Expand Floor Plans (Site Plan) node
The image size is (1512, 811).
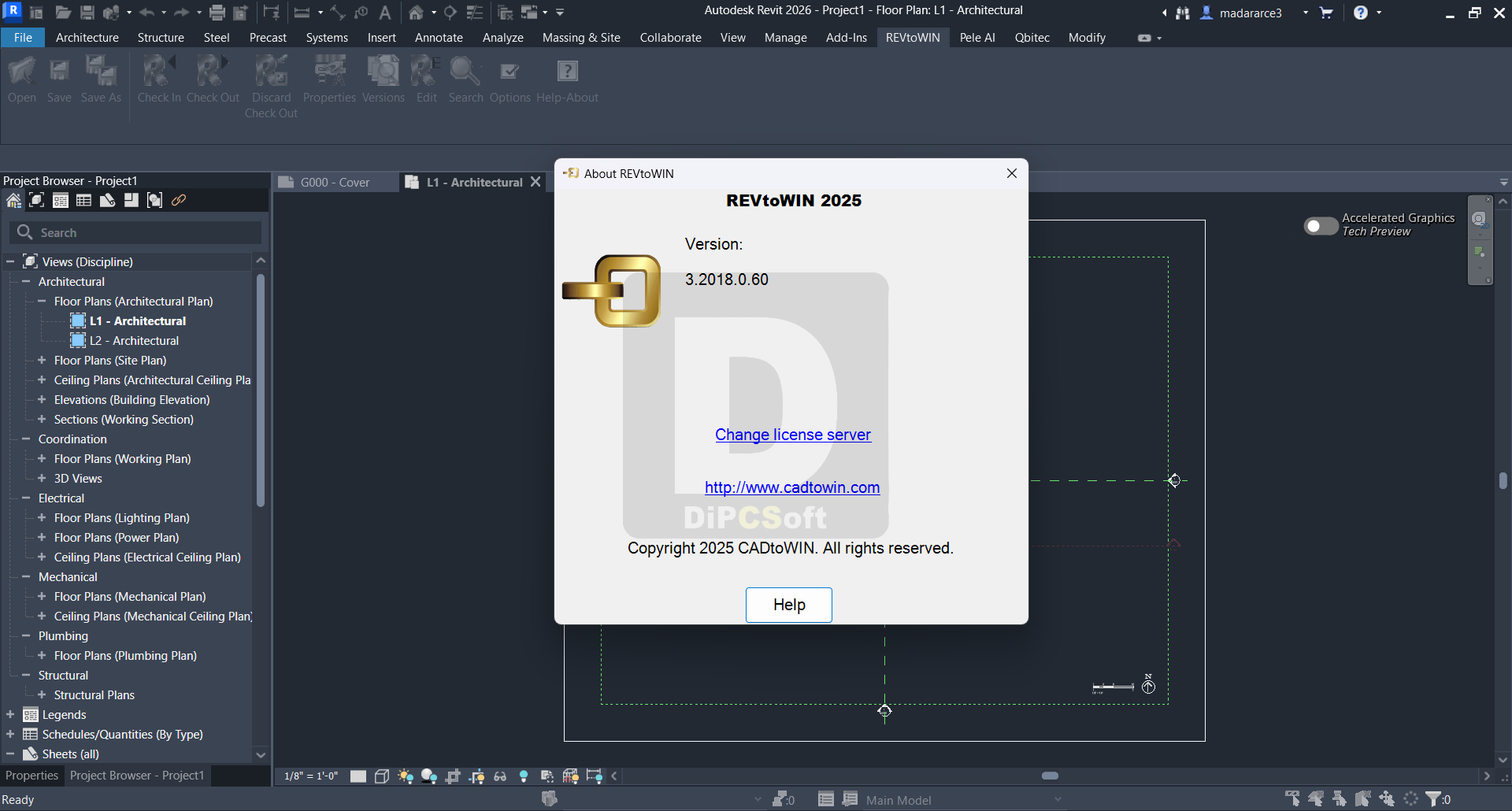pyautogui.click(x=42, y=360)
